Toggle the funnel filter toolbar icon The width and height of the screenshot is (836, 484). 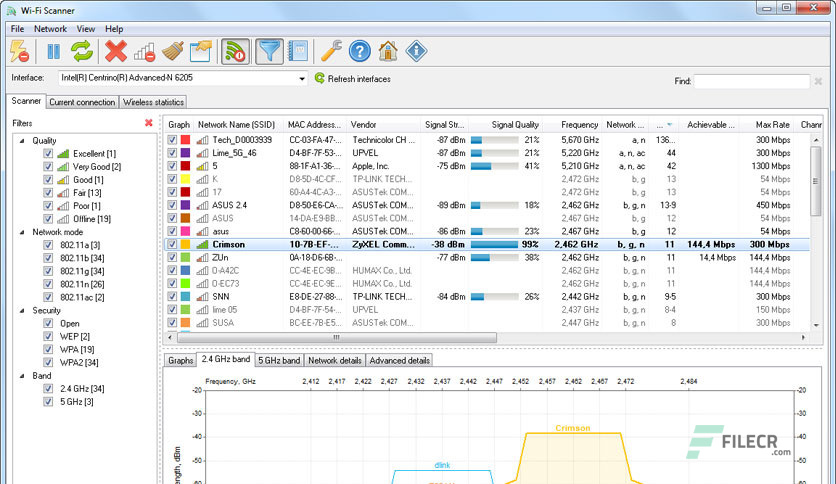click(x=269, y=52)
